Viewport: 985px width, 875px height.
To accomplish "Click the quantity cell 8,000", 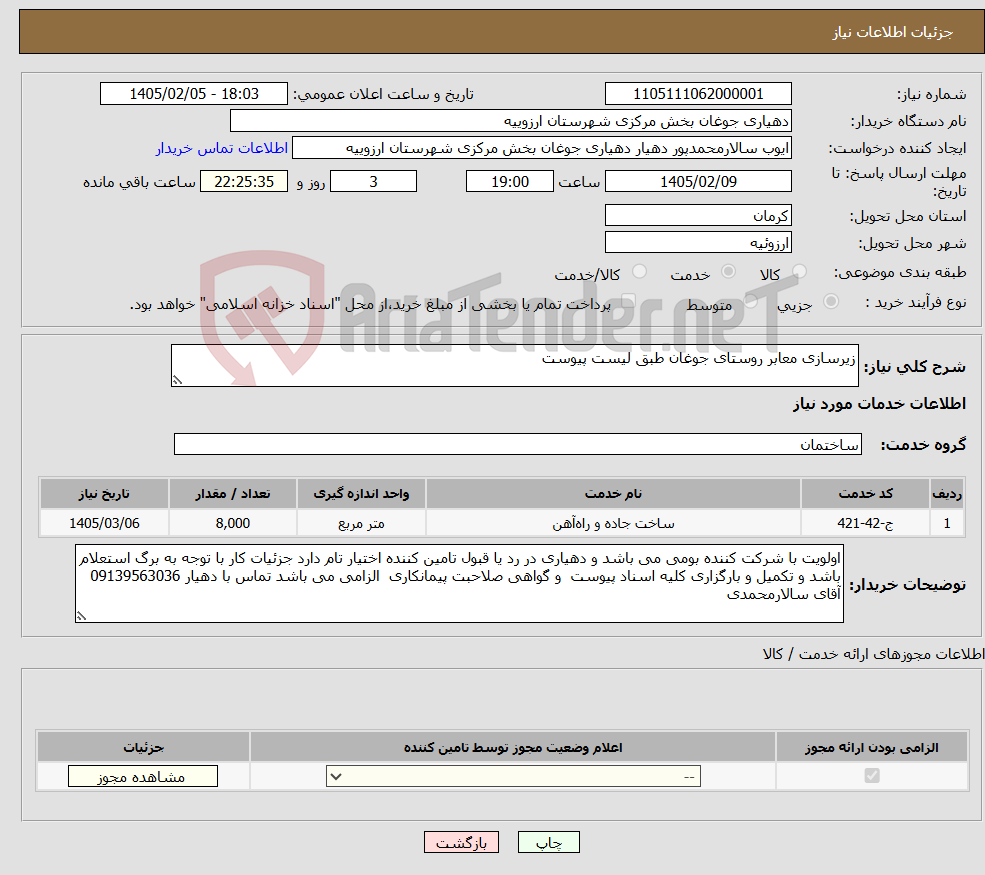I will pos(232,523).
